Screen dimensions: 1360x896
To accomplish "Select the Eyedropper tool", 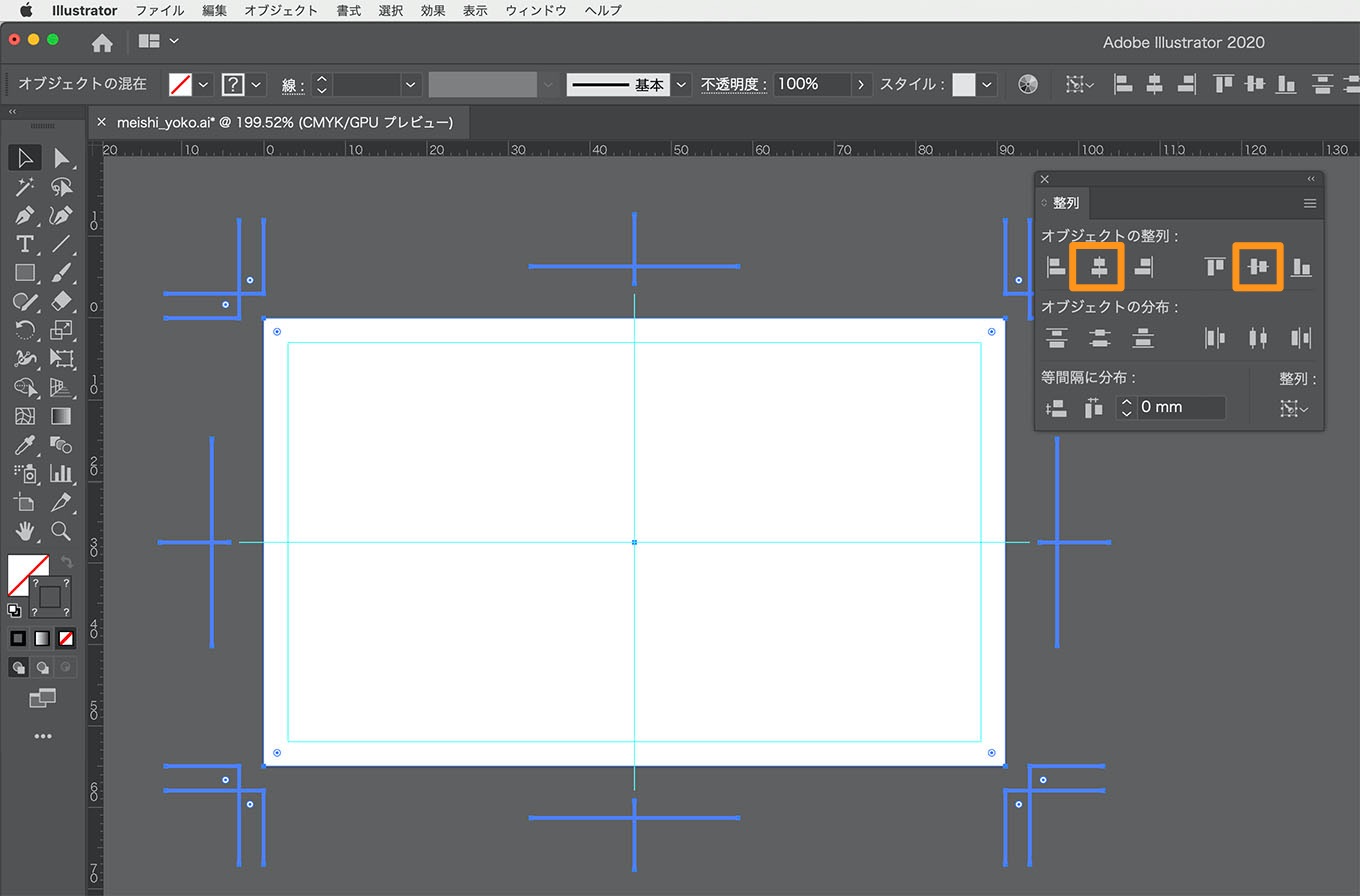I will tap(25, 445).
